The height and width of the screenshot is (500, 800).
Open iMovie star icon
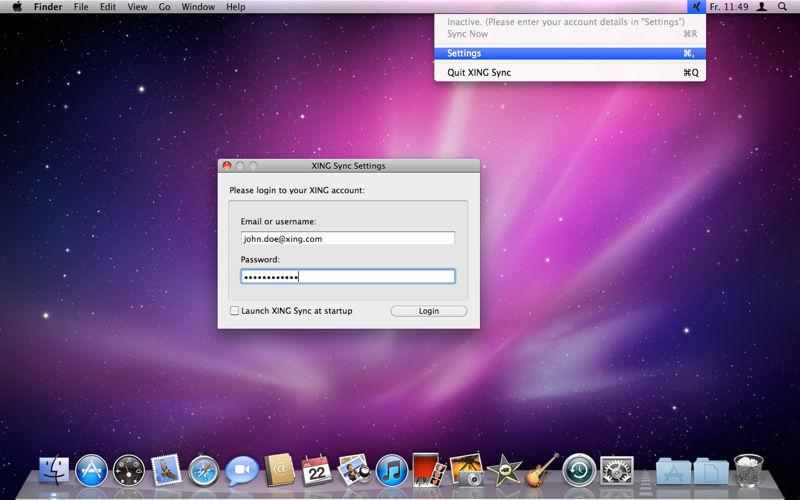[x=504, y=470]
